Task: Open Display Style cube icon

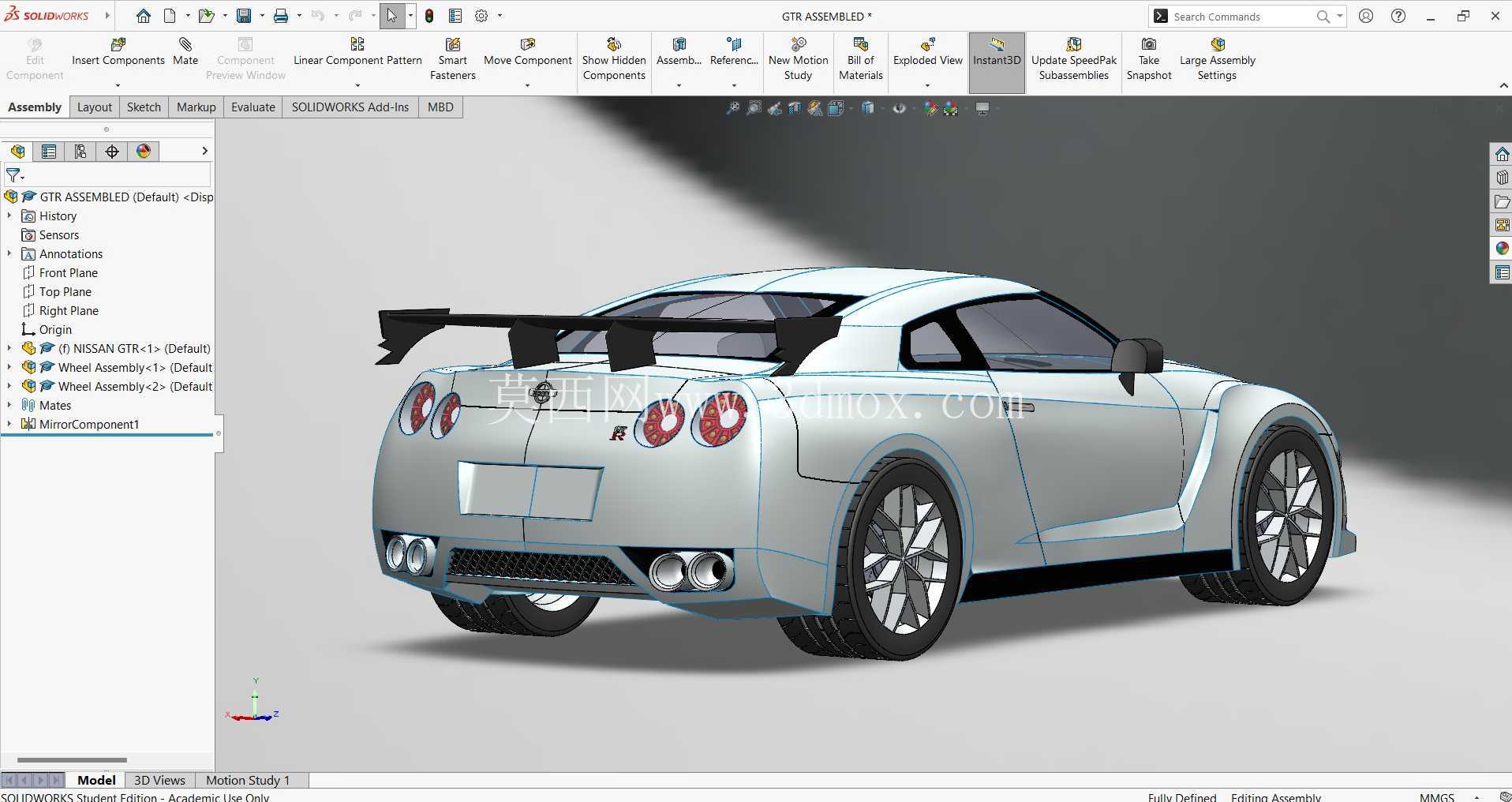Action: pos(868,108)
